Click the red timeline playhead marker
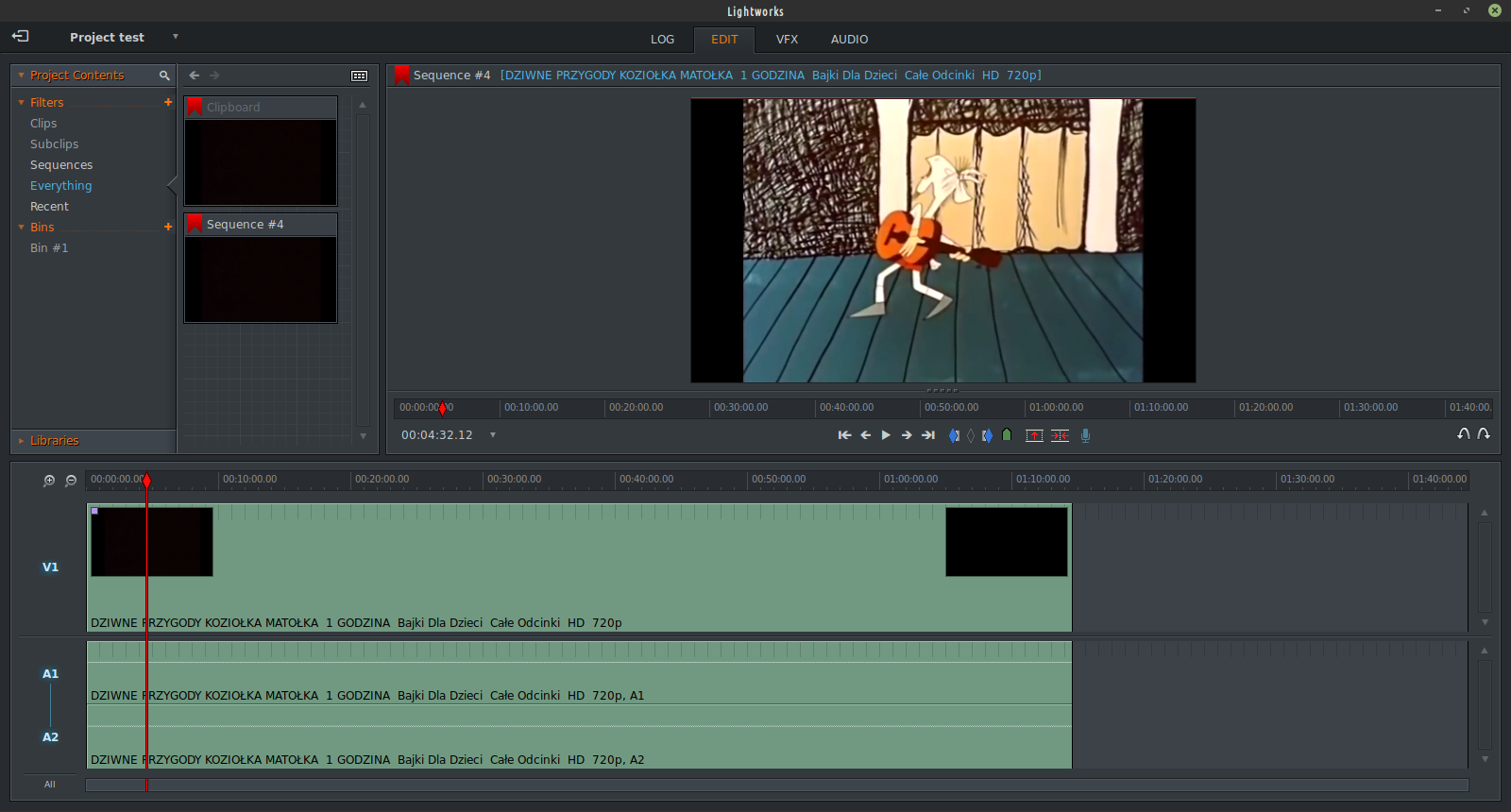 coord(146,482)
